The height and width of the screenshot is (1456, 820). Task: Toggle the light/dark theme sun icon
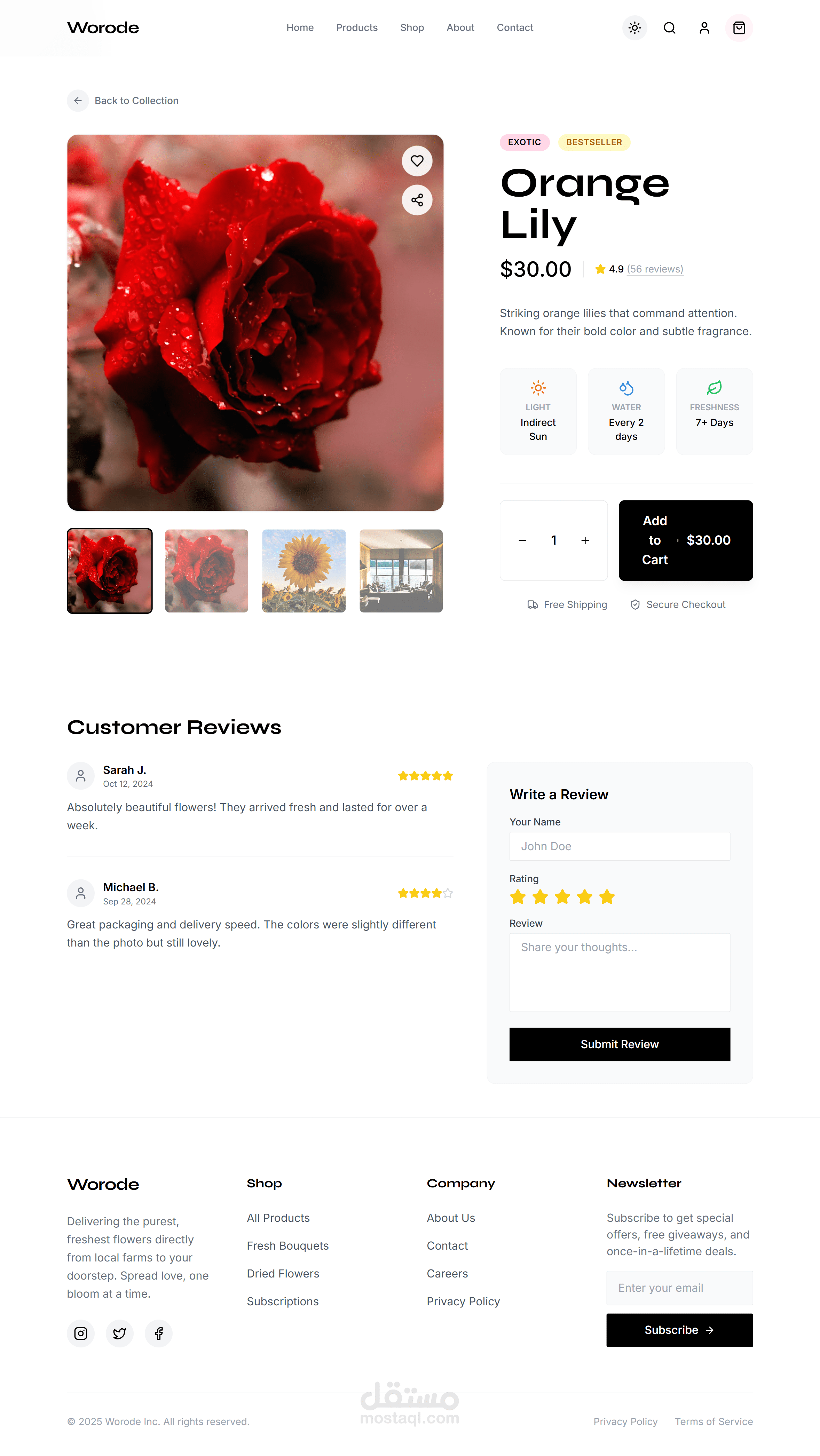pyautogui.click(x=634, y=28)
